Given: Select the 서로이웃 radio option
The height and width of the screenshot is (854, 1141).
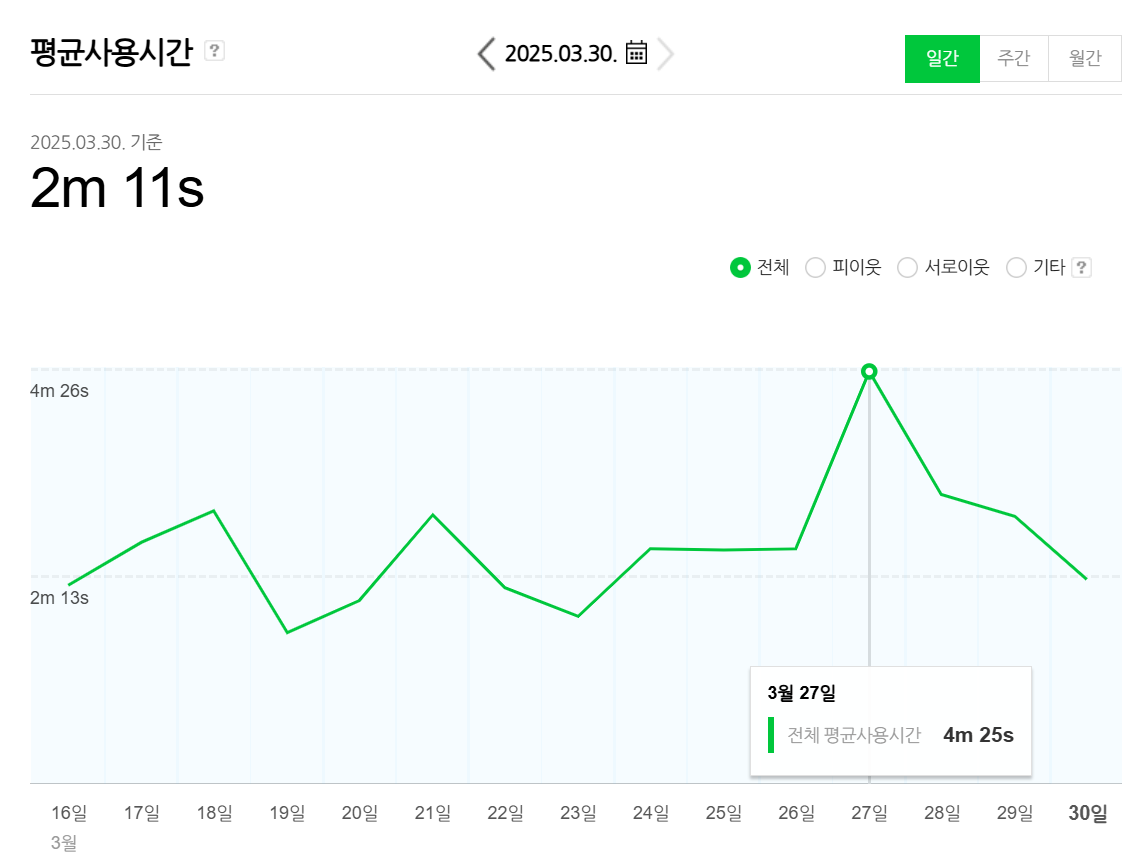Looking at the screenshot, I should coord(907,268).
